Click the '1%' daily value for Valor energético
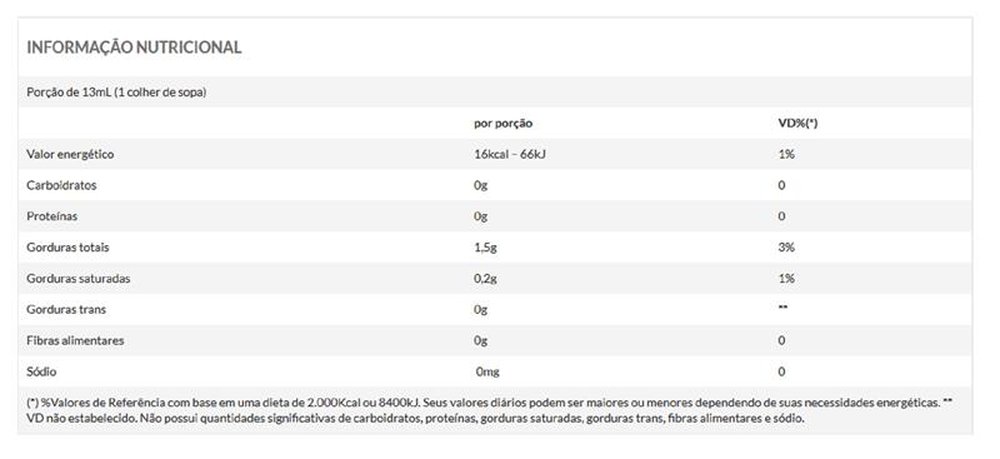The height and width of the screenshot is (459, 1000). [x=786, y=154]
